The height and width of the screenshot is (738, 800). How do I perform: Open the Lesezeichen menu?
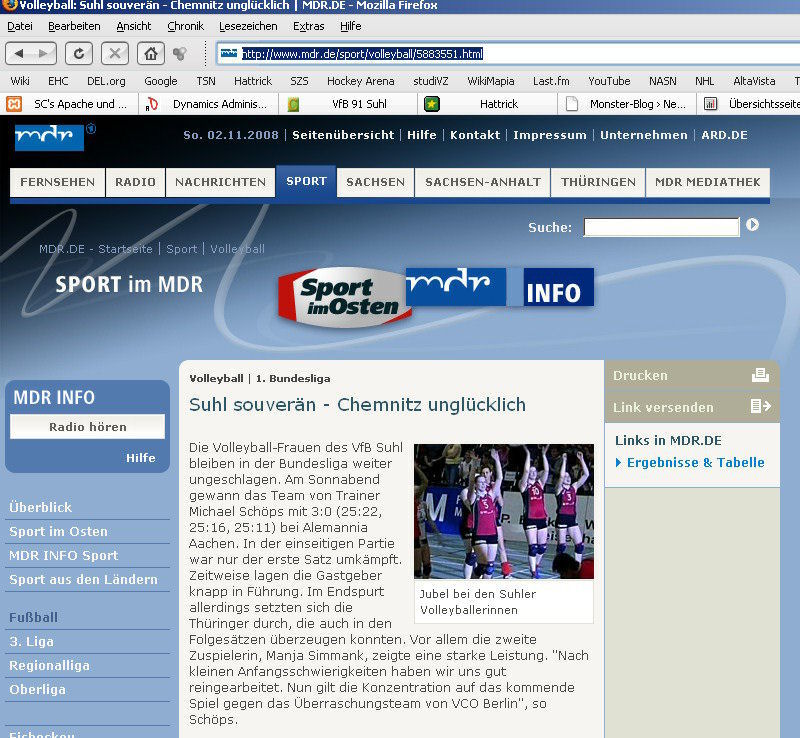tap(248, 26)
